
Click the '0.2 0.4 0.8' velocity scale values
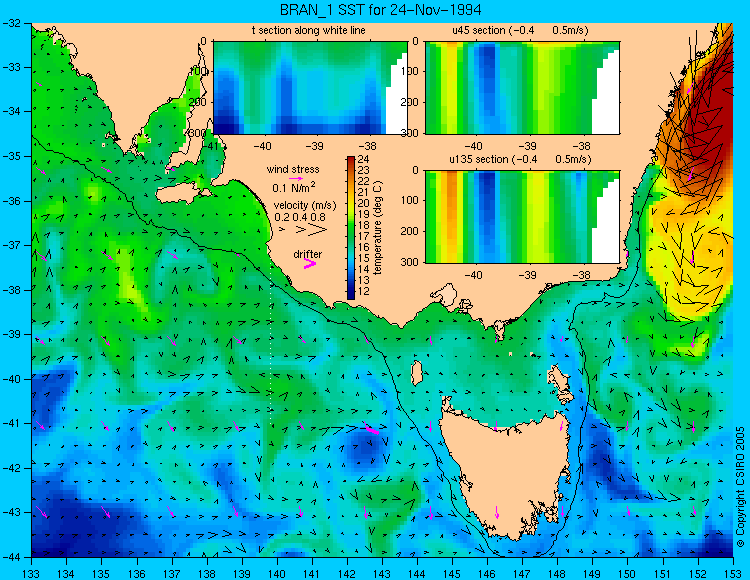(300, 217)
